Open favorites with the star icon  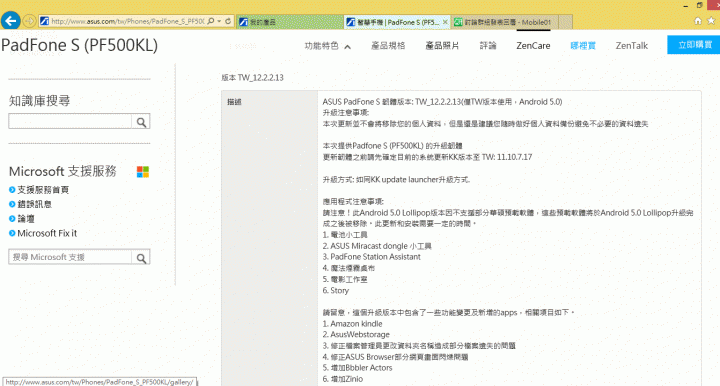click(x=711, y=21)
